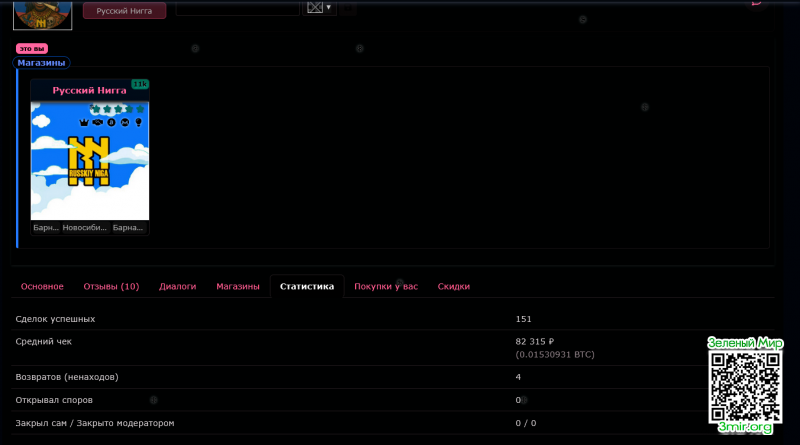Click the Bitcoin icon on the shop card
800x445 pixels.
pyautogui.click(x=112, y=122)
